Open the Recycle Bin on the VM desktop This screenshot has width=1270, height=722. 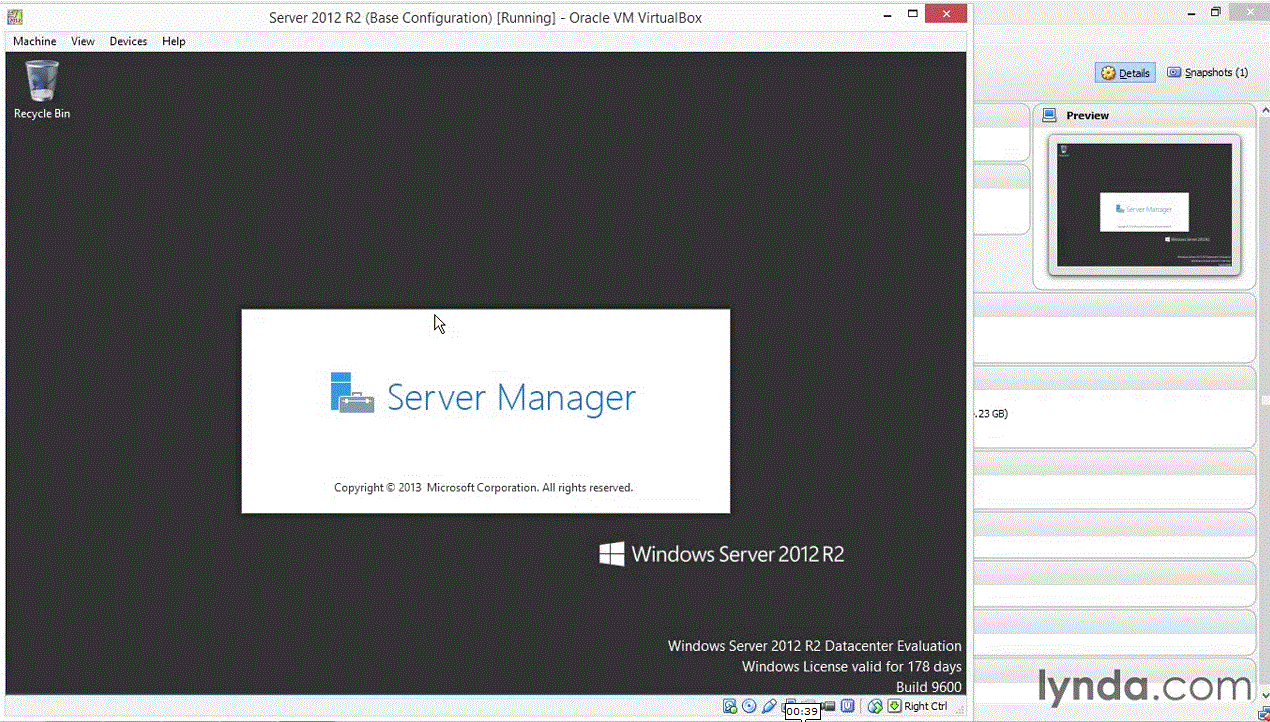[41, 90]
